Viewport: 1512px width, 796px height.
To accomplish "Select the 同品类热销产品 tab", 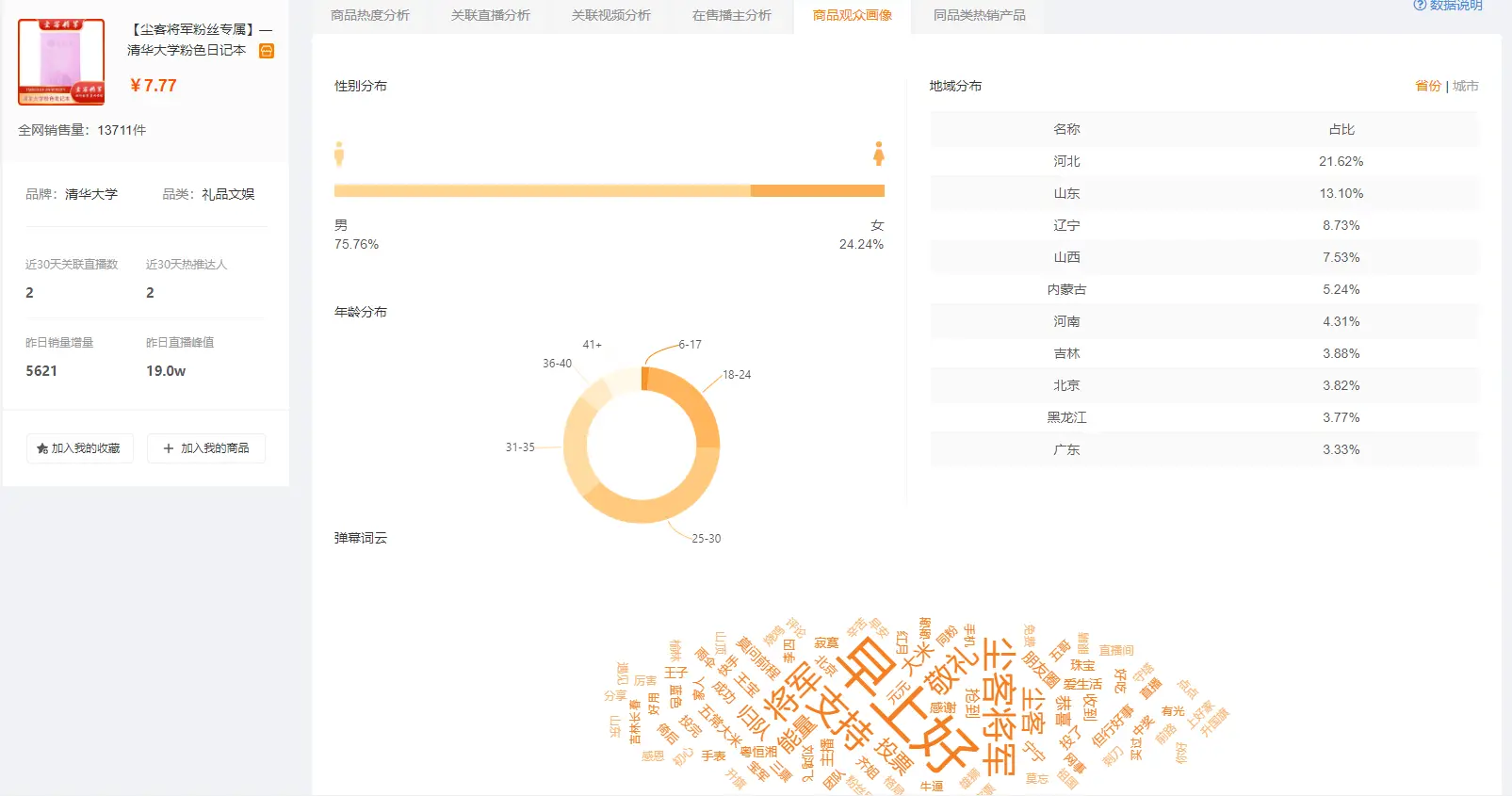I will [x=980, y=15].
